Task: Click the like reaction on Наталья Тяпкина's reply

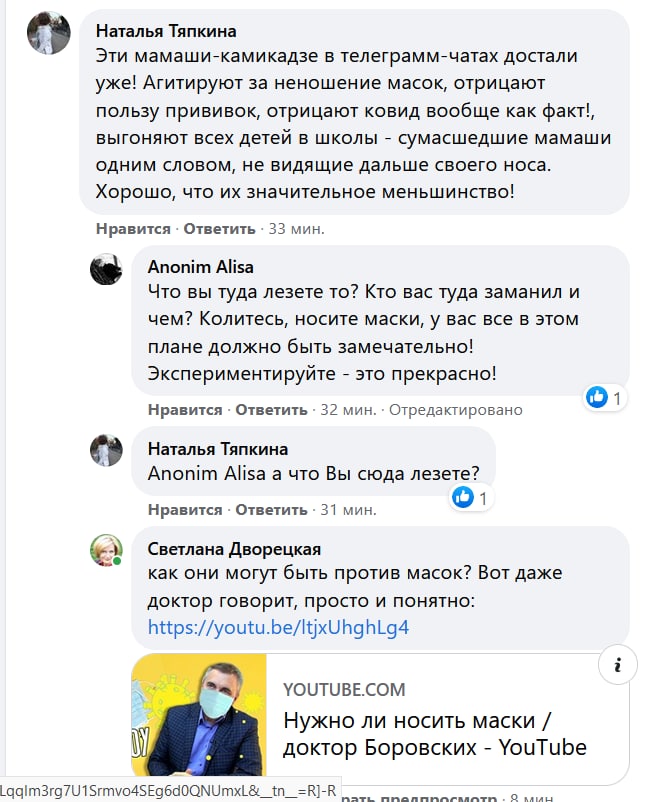Action: click(471, 497)
